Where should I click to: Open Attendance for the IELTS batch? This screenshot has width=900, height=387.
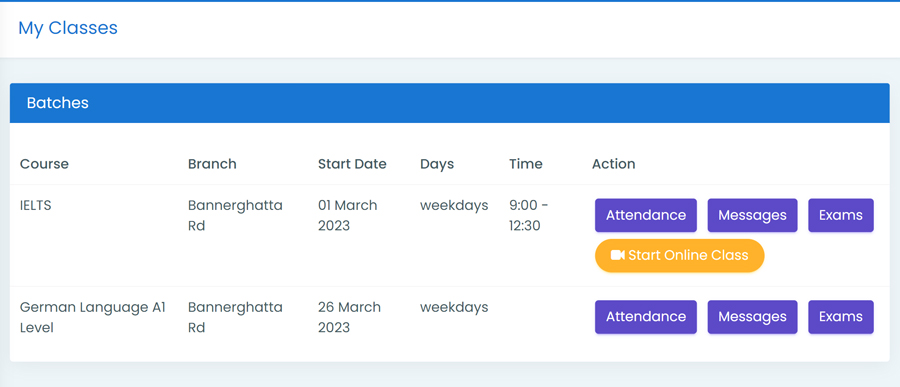click(646, 215)
